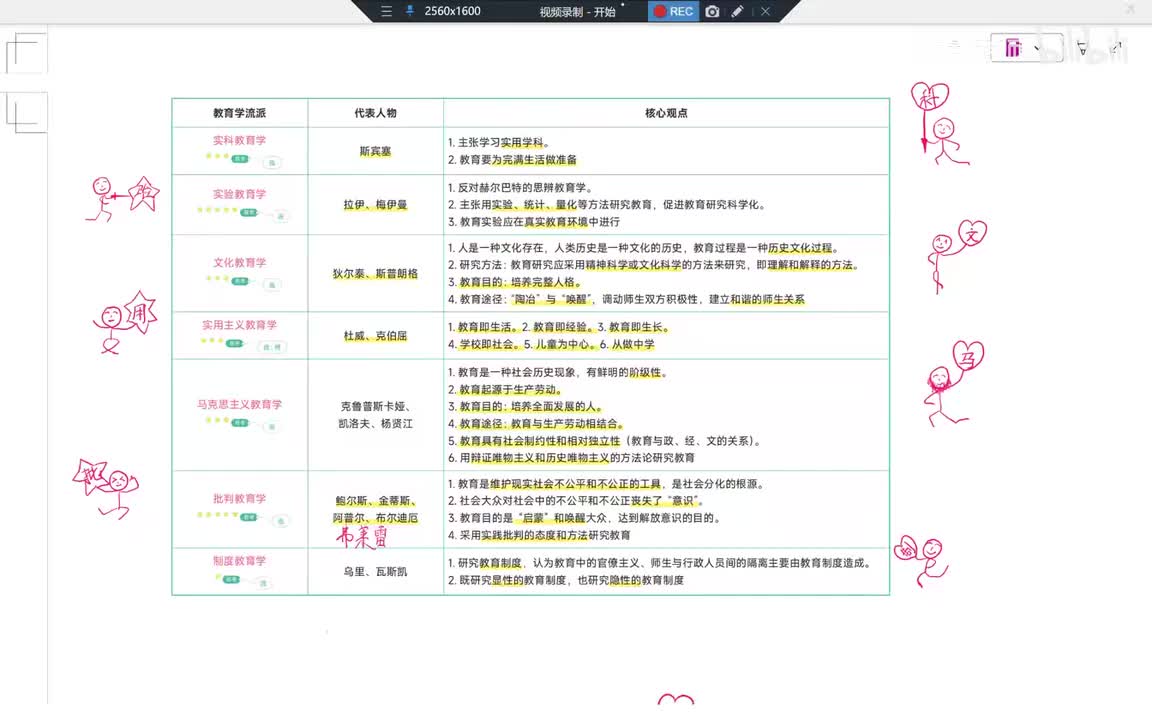Click the 代表人物 column header

pyautogui.click(x=375, y=113)
